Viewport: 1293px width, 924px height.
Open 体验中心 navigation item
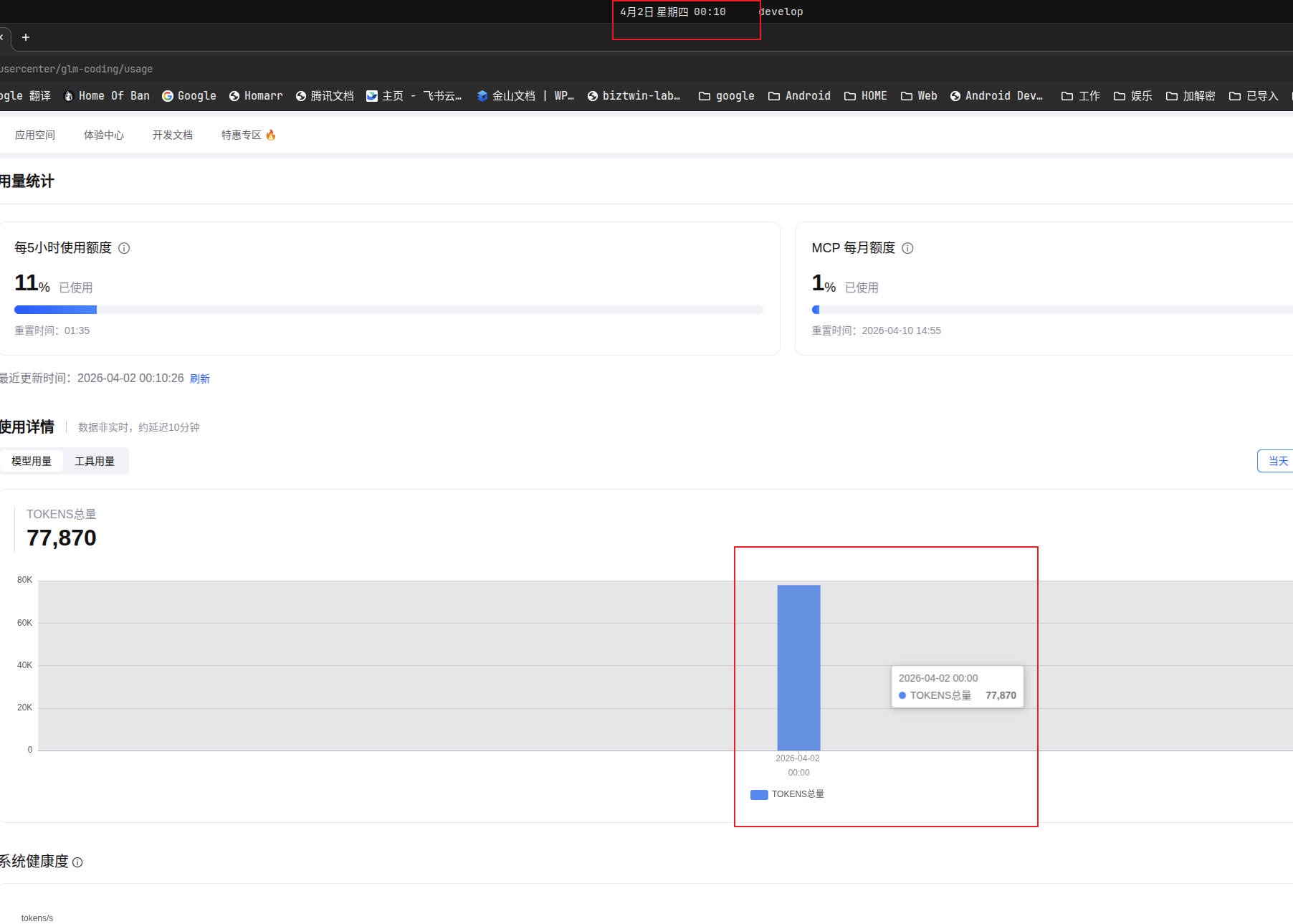(x=103, y=135)
